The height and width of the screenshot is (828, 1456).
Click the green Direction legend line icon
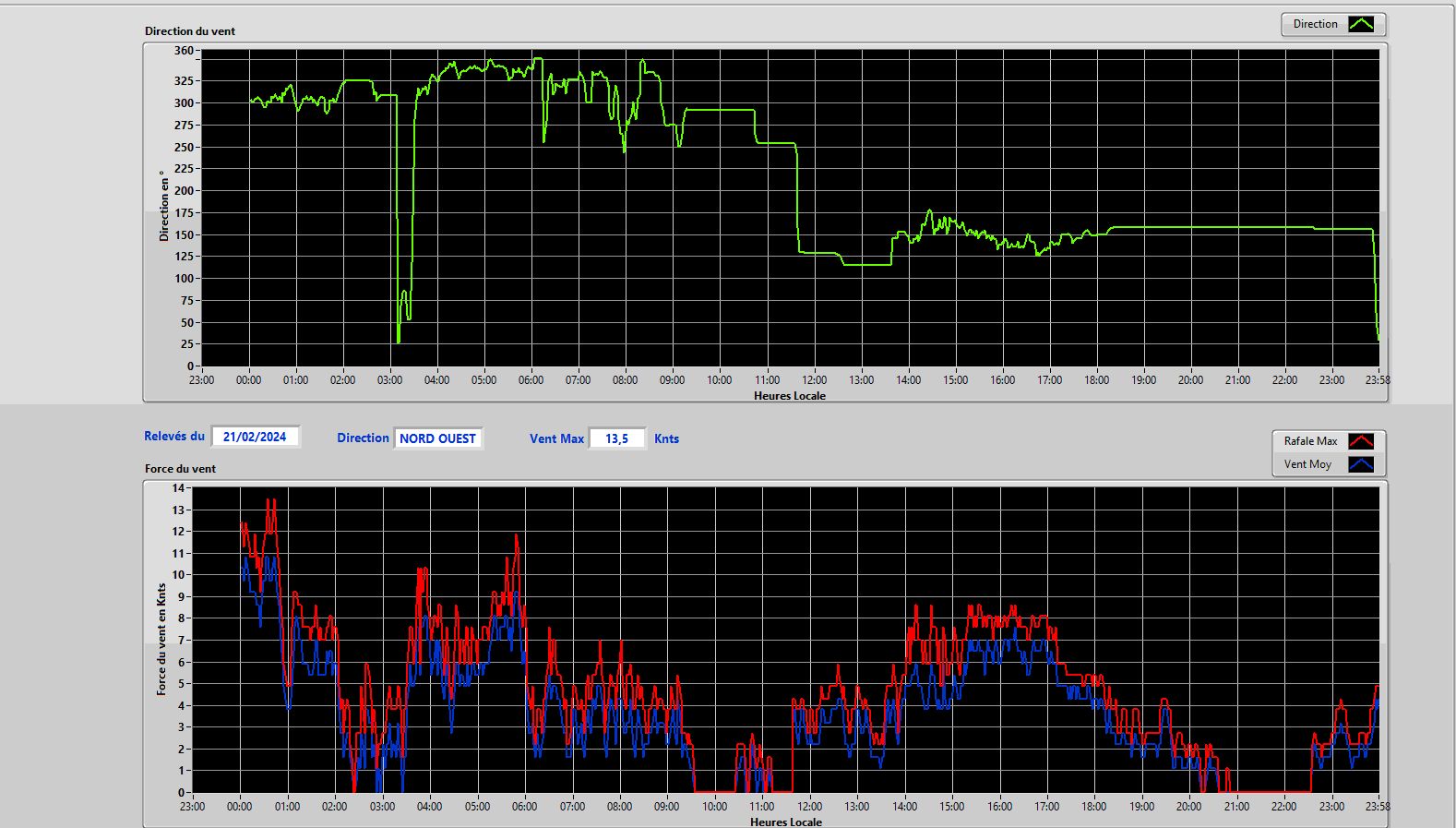[1361, 24]
